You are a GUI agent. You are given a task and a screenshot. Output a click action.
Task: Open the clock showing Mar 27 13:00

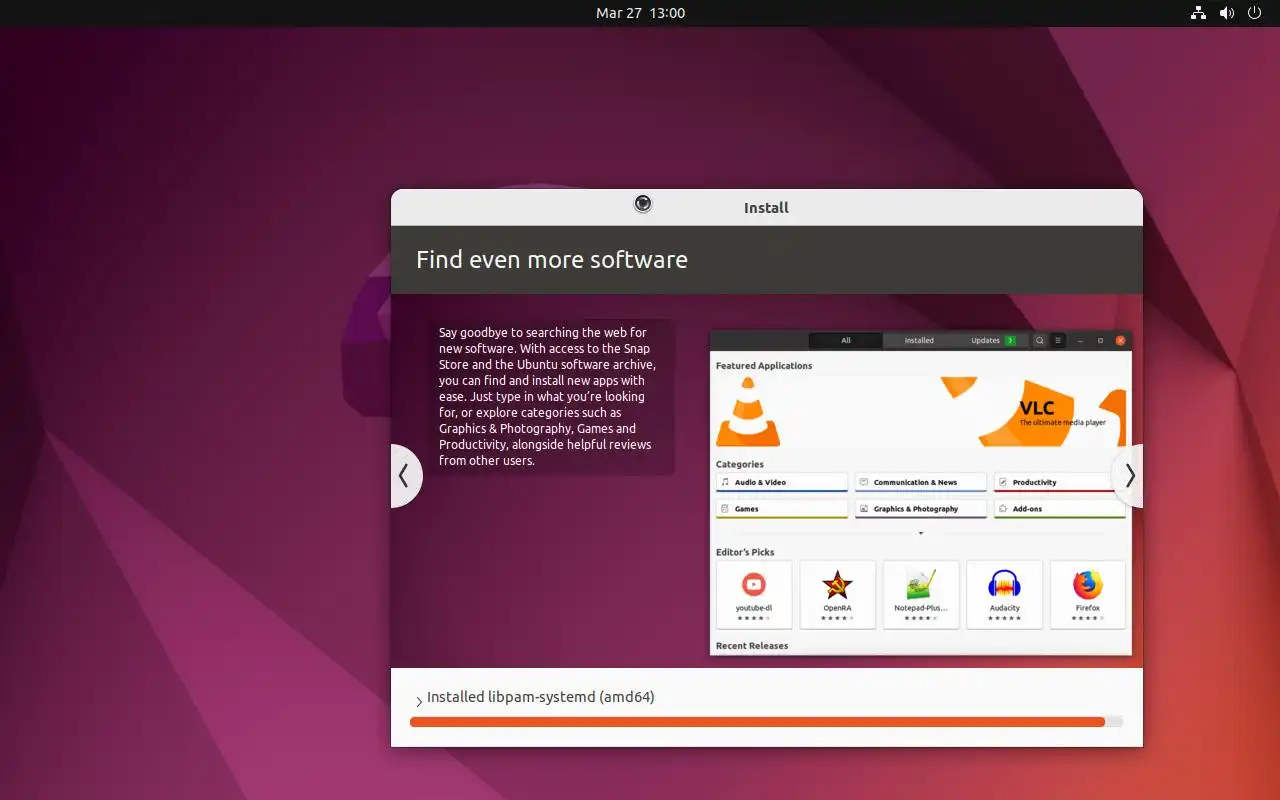(640, 13)
